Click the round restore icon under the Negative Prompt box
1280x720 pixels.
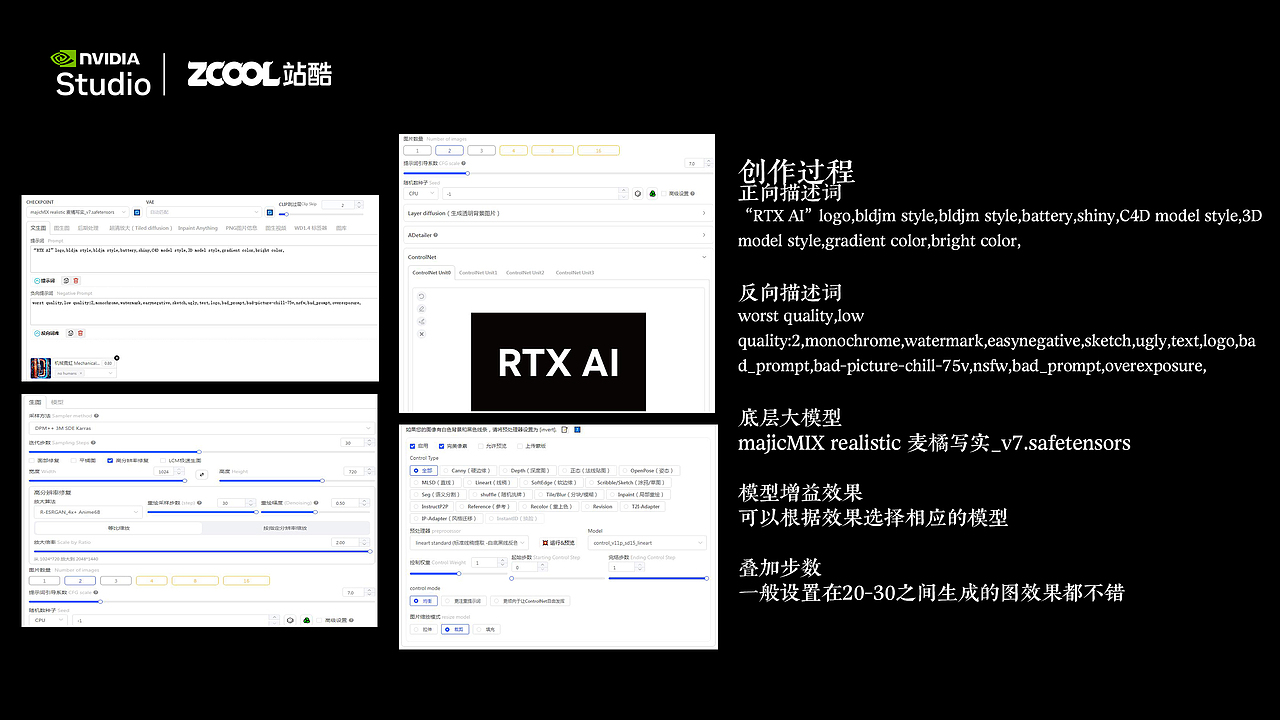tap(71, 333)
